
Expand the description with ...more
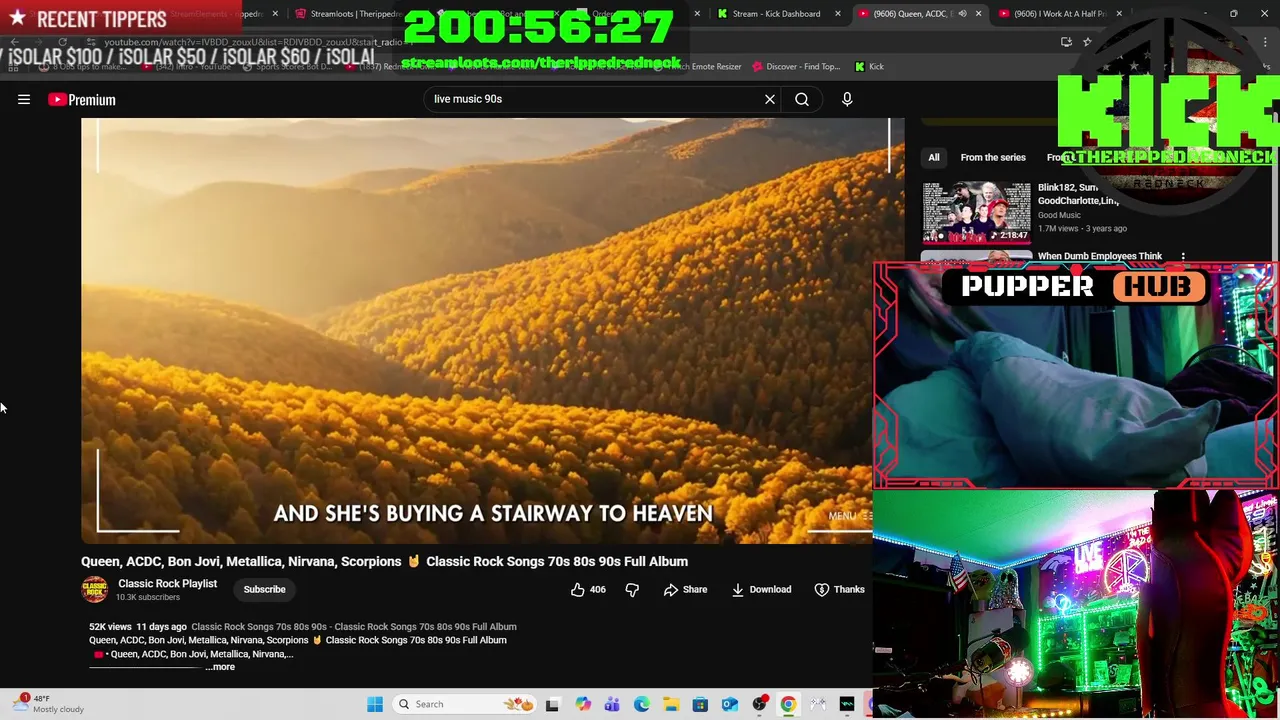click(221, 667)
